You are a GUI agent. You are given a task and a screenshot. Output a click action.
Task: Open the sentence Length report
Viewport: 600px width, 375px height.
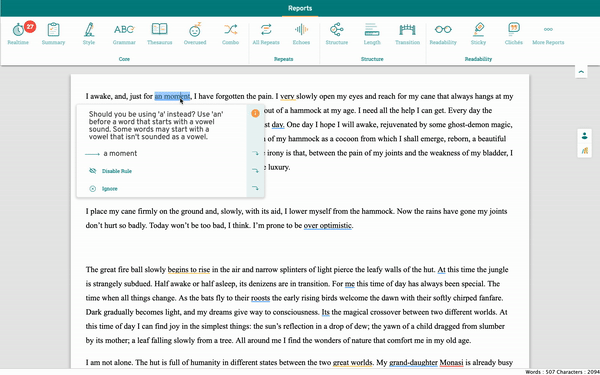pyautogui.click(x=372, y=34)
